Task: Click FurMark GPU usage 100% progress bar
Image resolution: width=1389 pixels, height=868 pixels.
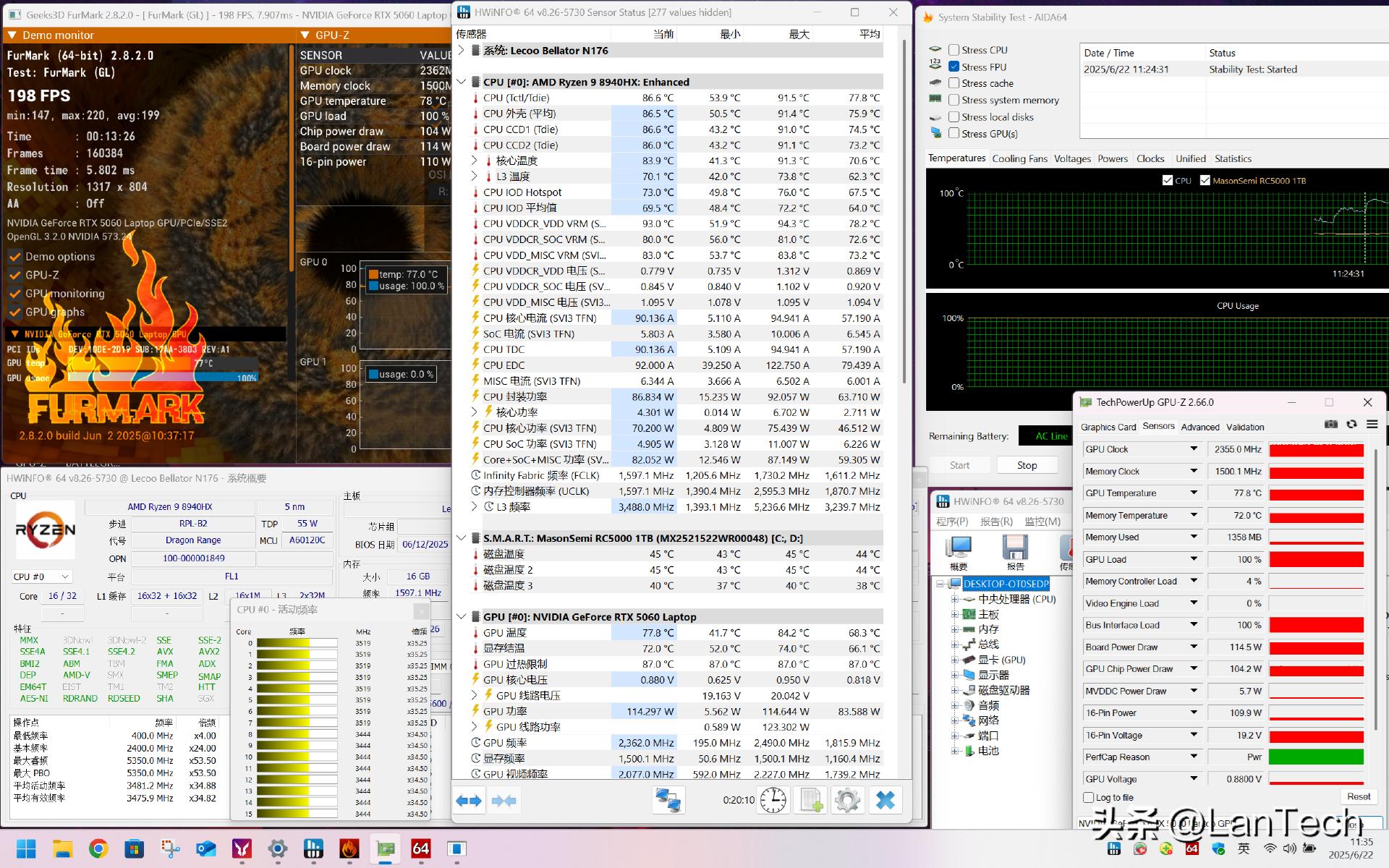Action: click(163, 378)
